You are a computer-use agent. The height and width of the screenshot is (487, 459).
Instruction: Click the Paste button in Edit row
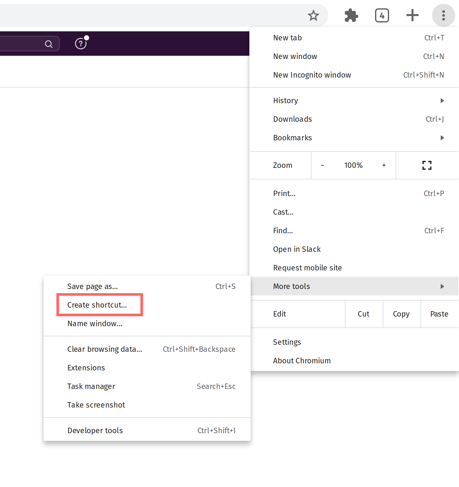439,314
